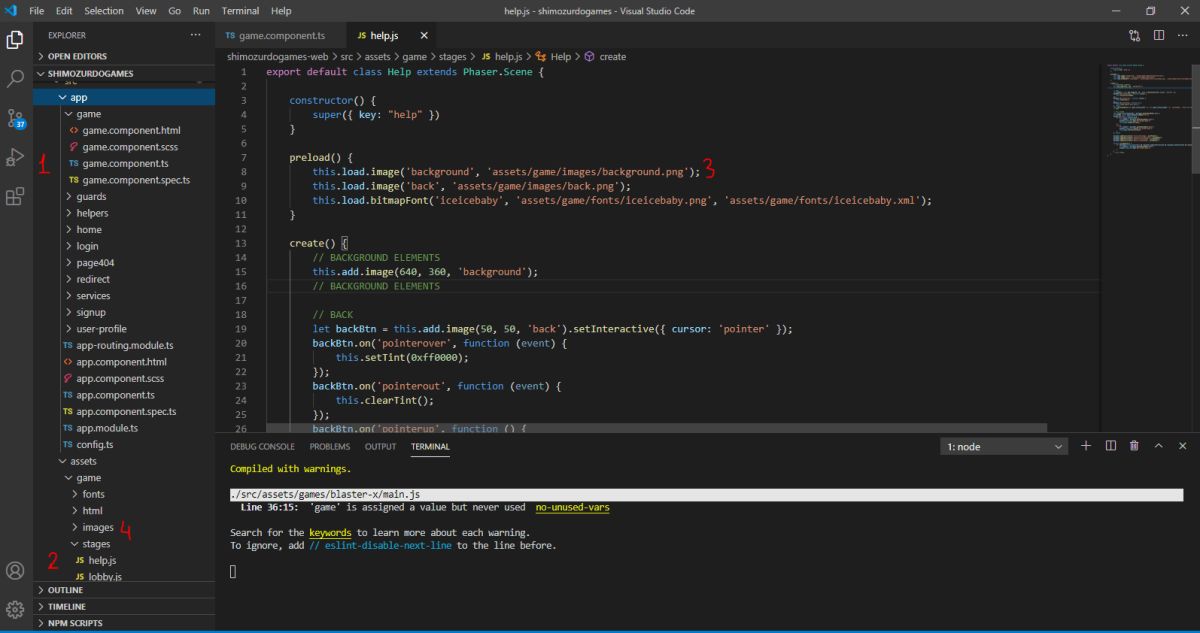Viewport: 1200px width, 633px height.
Task: Maximize the panel with up chevron
Action: (x=1158, y=446)
